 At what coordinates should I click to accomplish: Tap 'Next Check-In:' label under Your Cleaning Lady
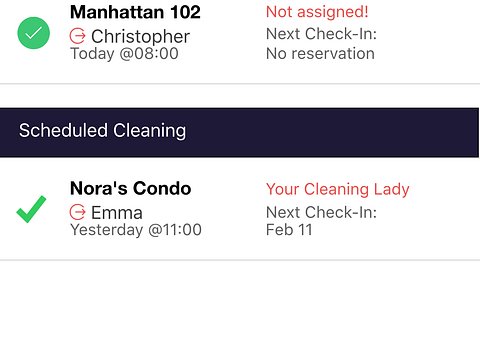coord(321,212)
